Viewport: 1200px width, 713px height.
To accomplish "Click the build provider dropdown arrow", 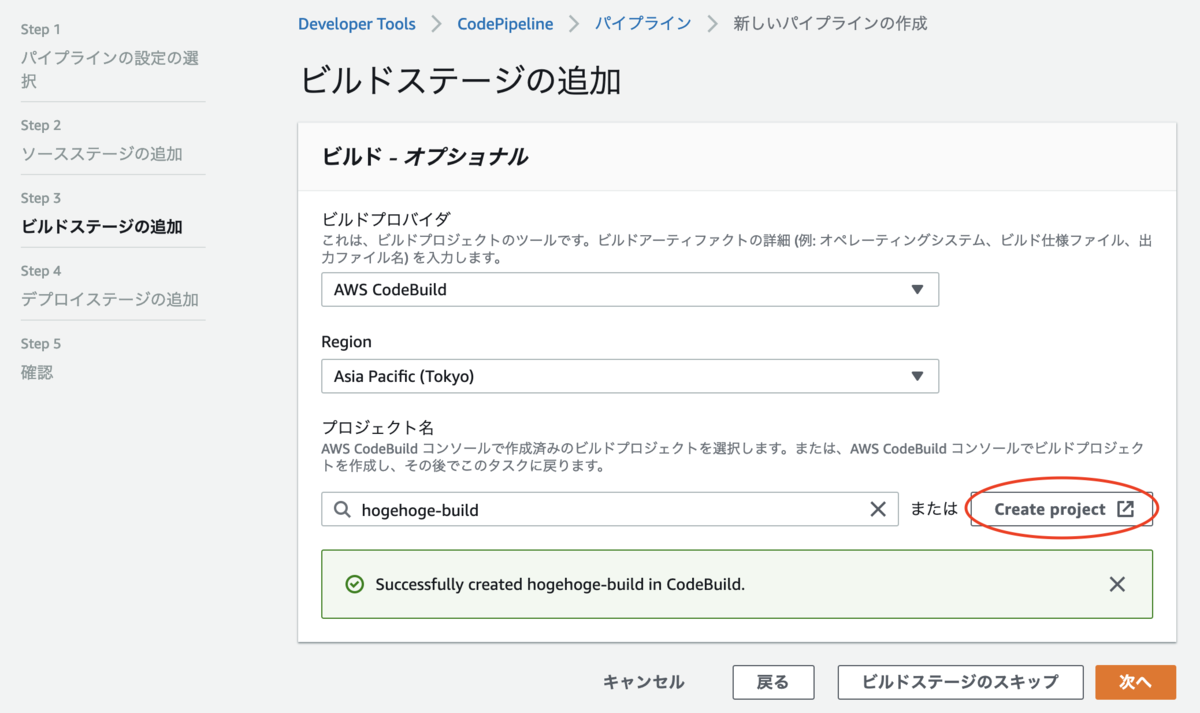I will [x=917, y=290].
